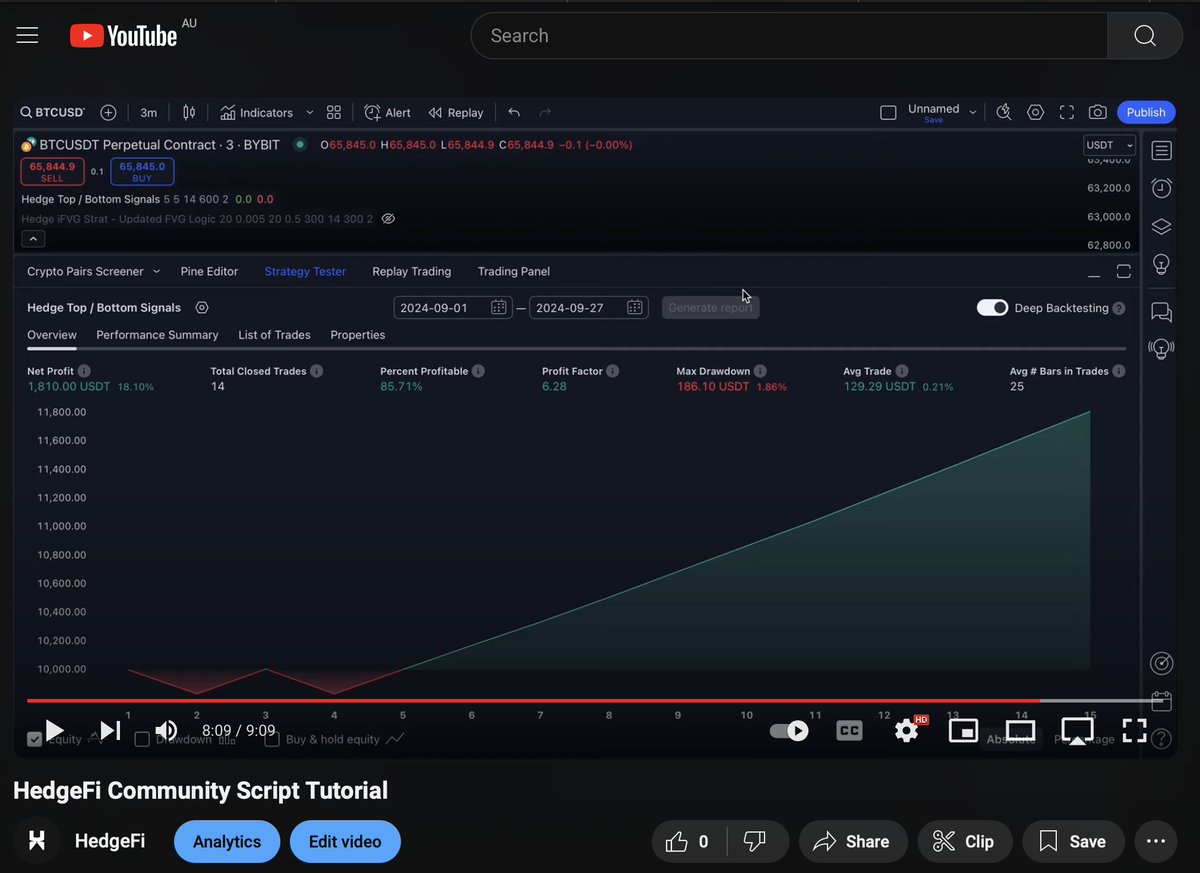The width and height of the screenshot is (1200, 873).
Task: Open chart settings hexagon icon
Action: pos(1036,113)
